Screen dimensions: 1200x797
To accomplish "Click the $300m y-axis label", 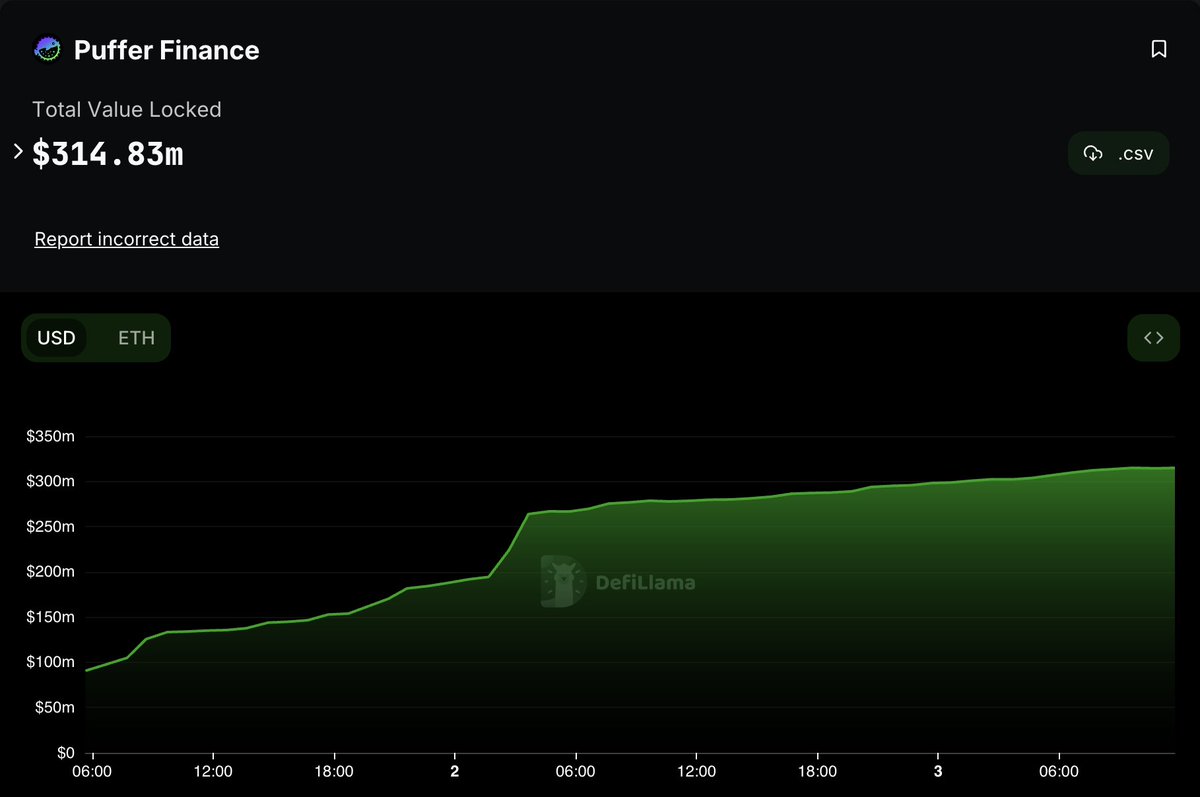I will coord(50,482).
